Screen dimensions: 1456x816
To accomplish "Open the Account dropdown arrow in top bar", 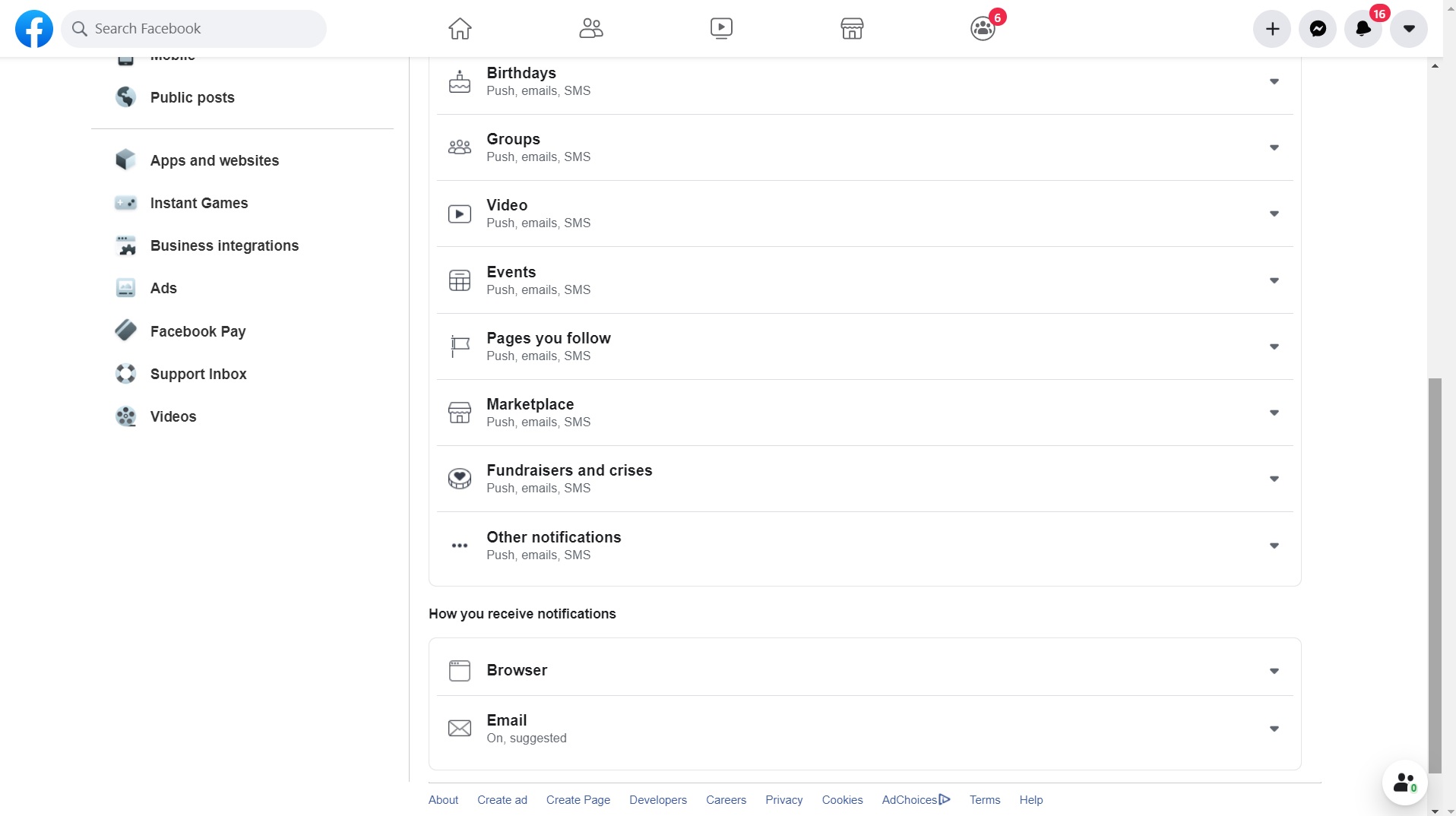I will 1409,29.
